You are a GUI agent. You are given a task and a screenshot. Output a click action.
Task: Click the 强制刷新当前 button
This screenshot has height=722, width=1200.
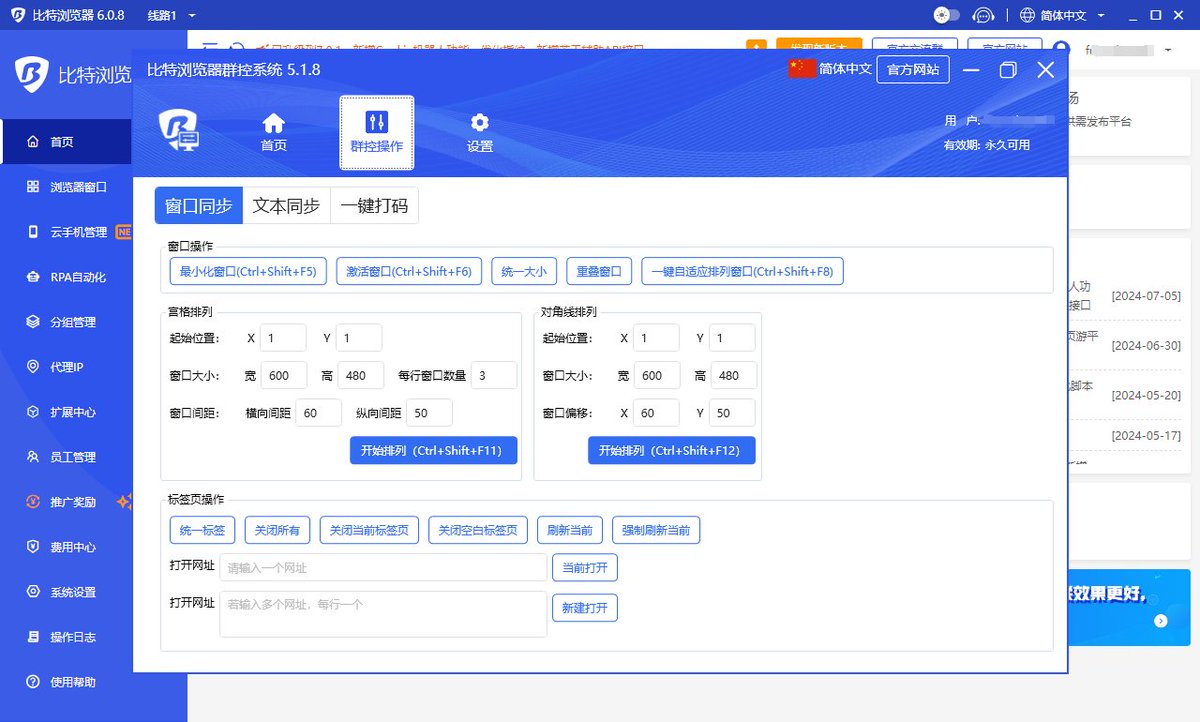point(656,530)
